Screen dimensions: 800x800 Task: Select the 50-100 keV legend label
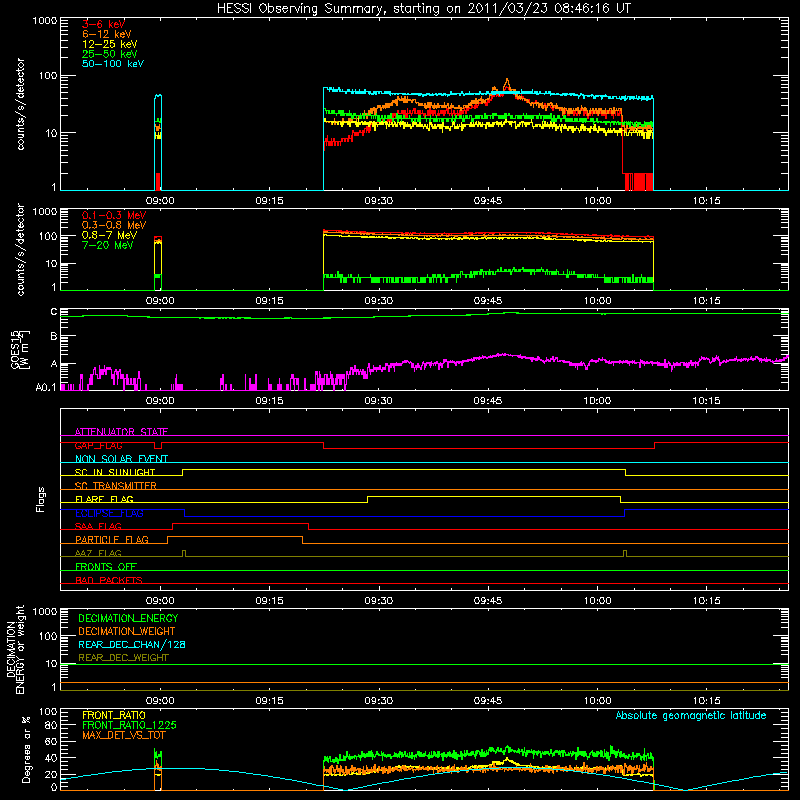[x=113, y=64]
